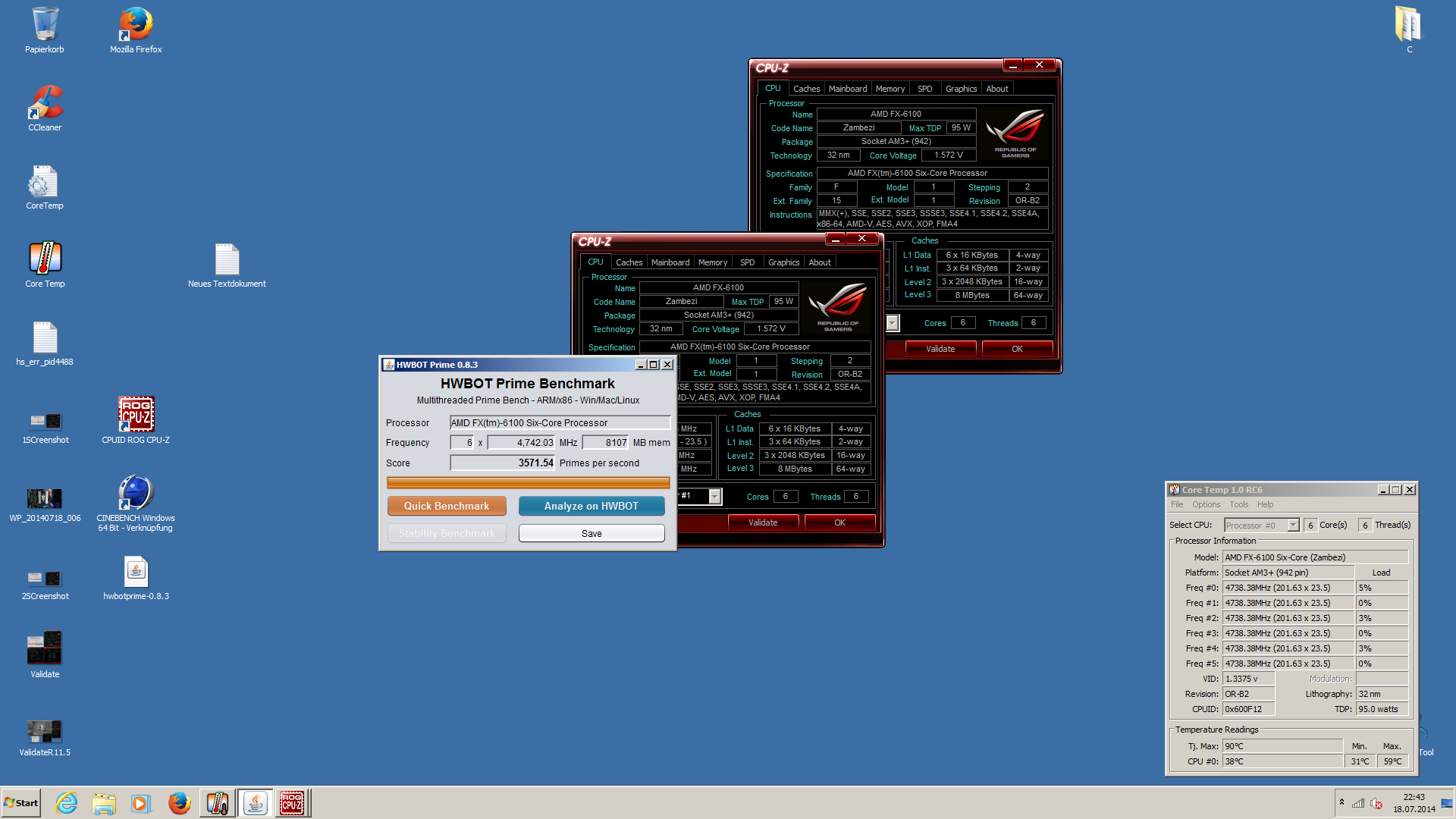
Task: Click Freq #0 value in Core Temp
Action: 1288,588
